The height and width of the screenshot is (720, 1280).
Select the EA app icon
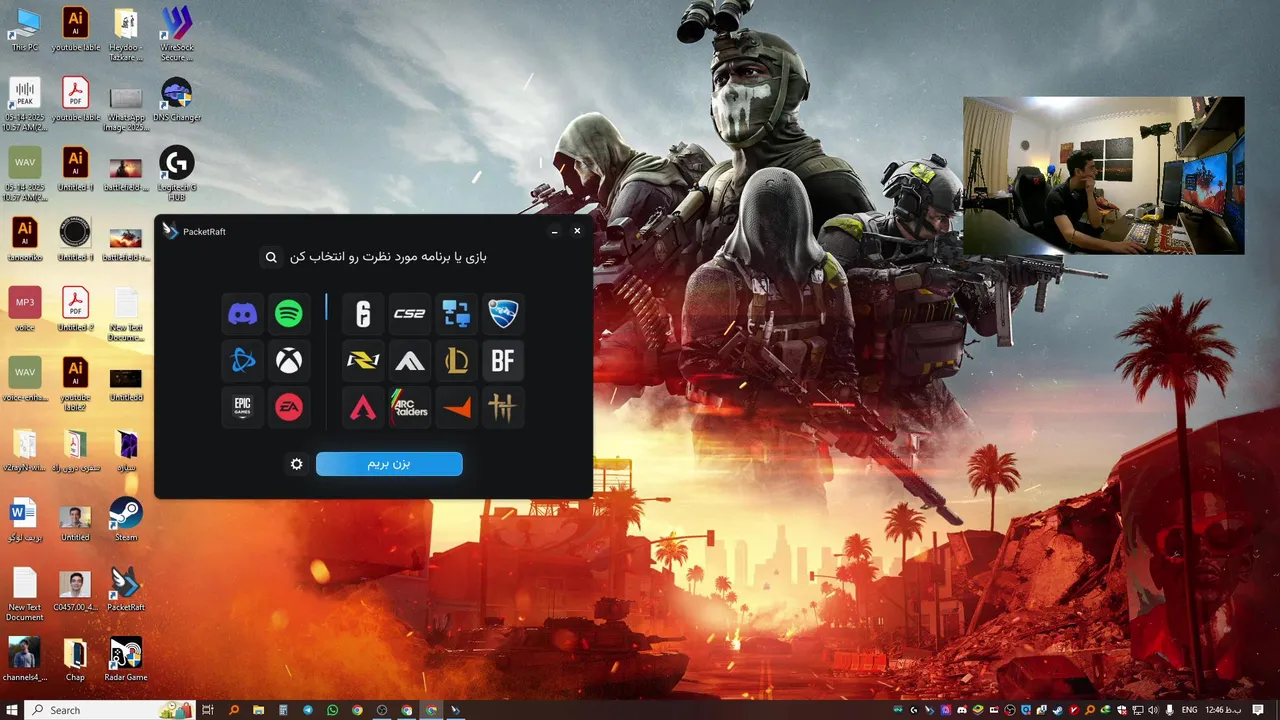289,407
